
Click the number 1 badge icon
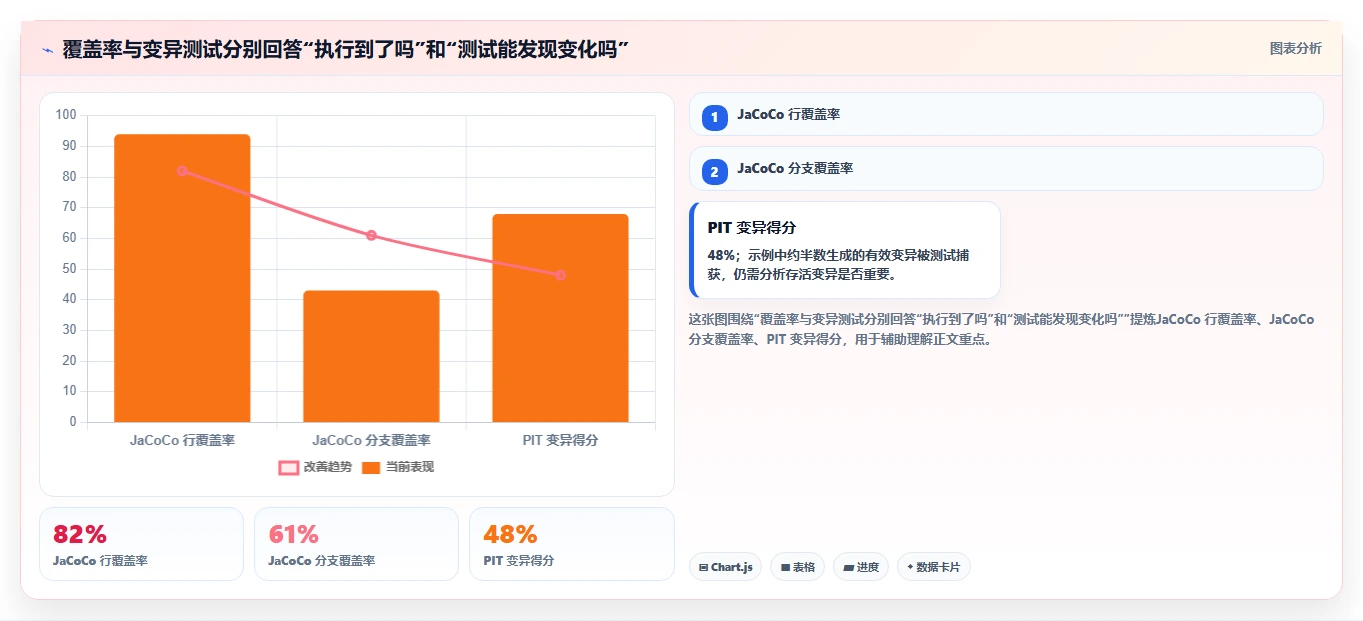click(x=714, y=118)
